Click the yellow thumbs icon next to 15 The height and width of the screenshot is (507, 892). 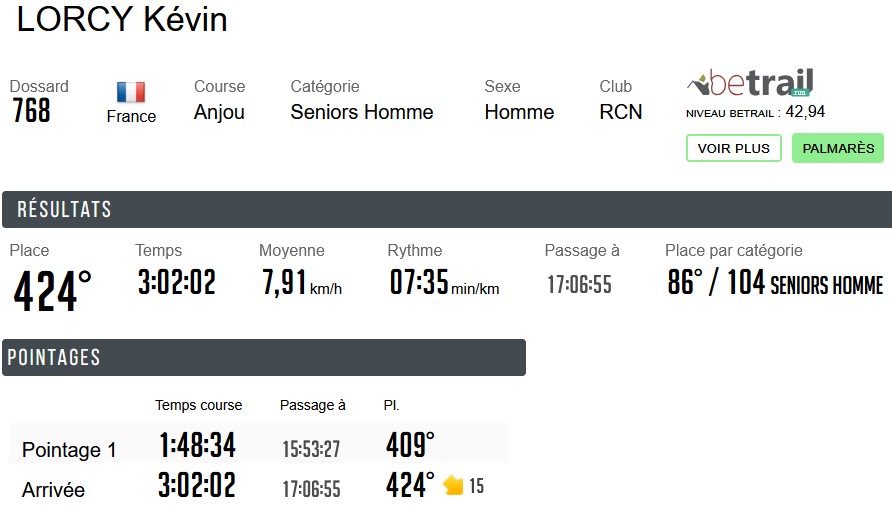[454, 486]
